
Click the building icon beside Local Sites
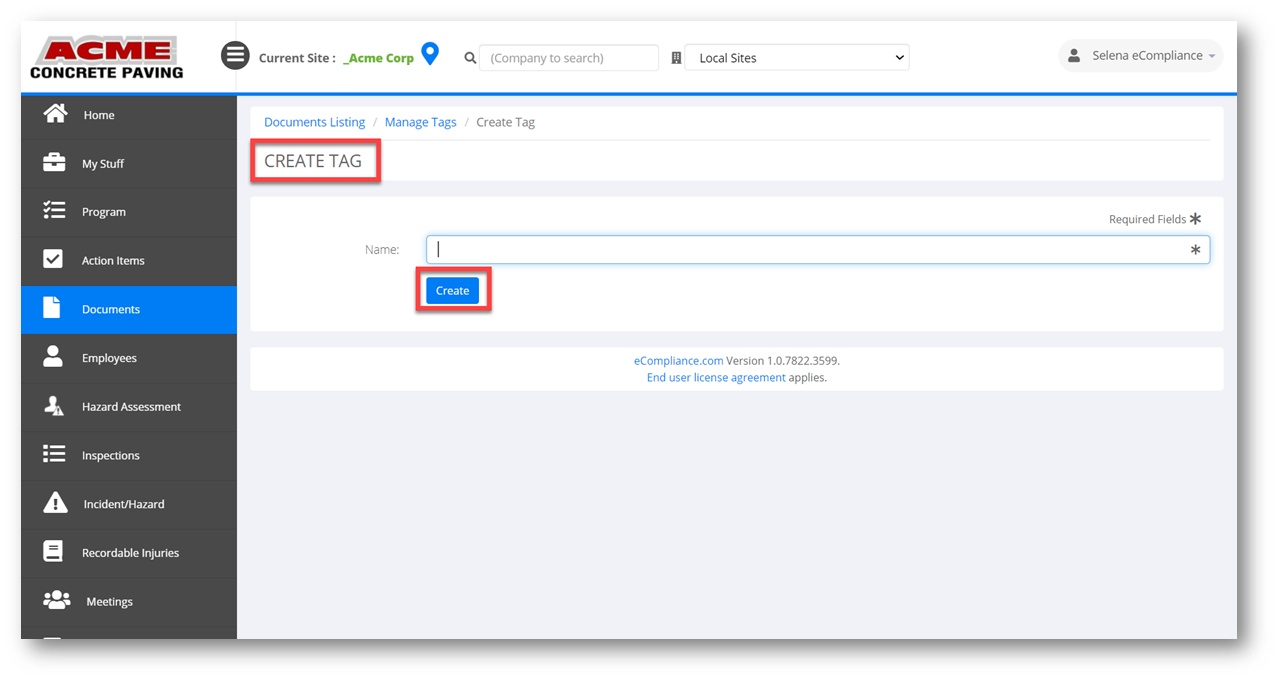[x=676, y=58]
